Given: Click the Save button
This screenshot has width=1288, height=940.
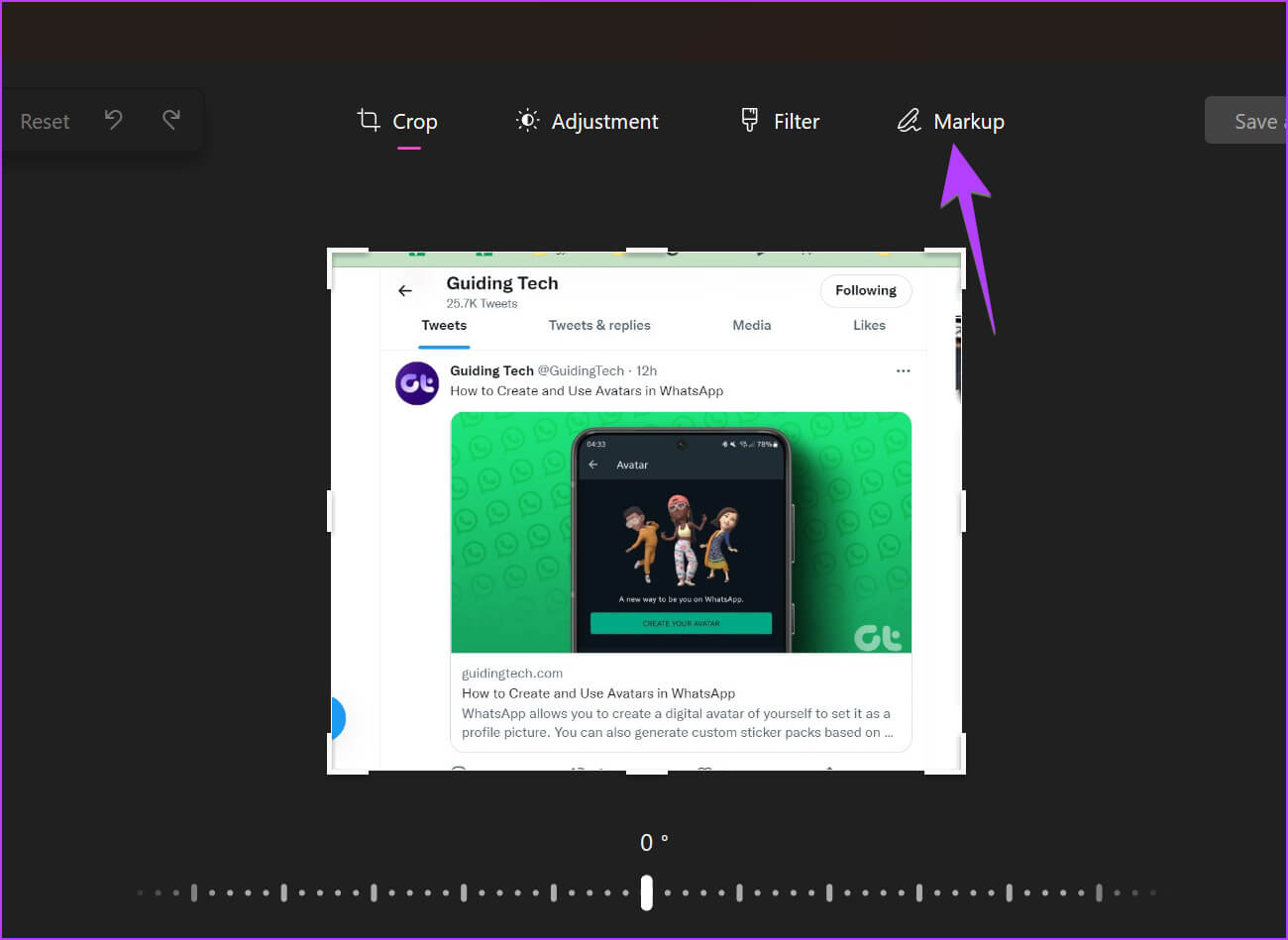Looking at the screenshot, I should (1246, 120).
